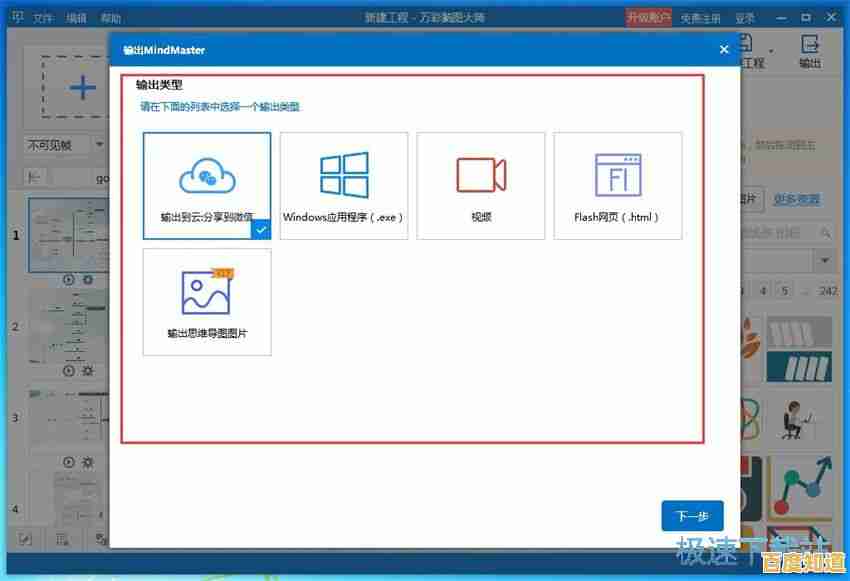
Task: Select the 视频 video export option
Action: coord(480,185)
